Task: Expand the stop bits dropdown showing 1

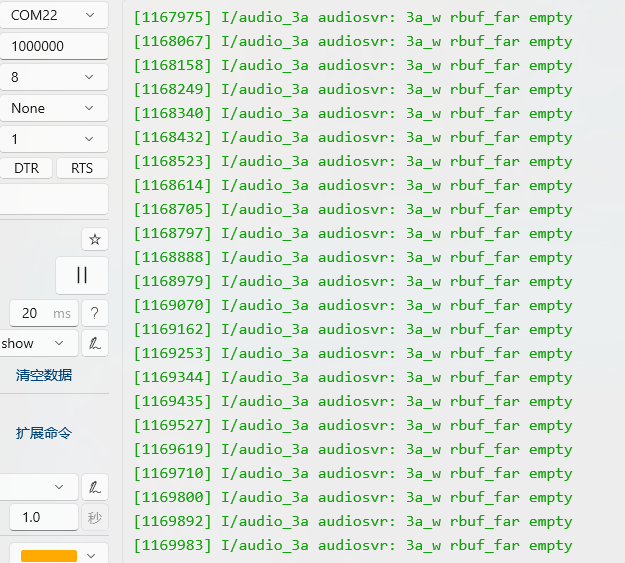Action: coord(53,139)
